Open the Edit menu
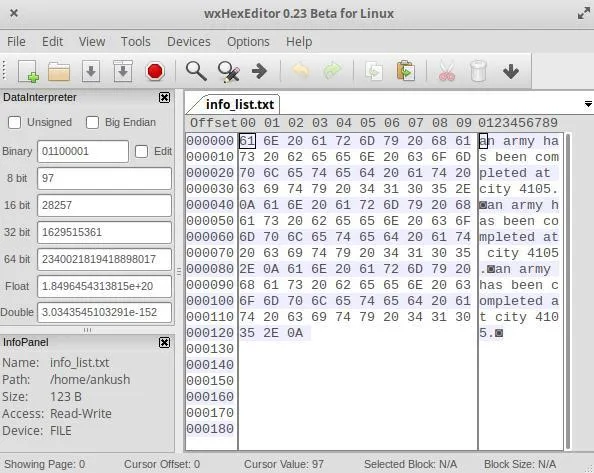The width and height of the screenshot is (594, 473). [x=52, y=41]
